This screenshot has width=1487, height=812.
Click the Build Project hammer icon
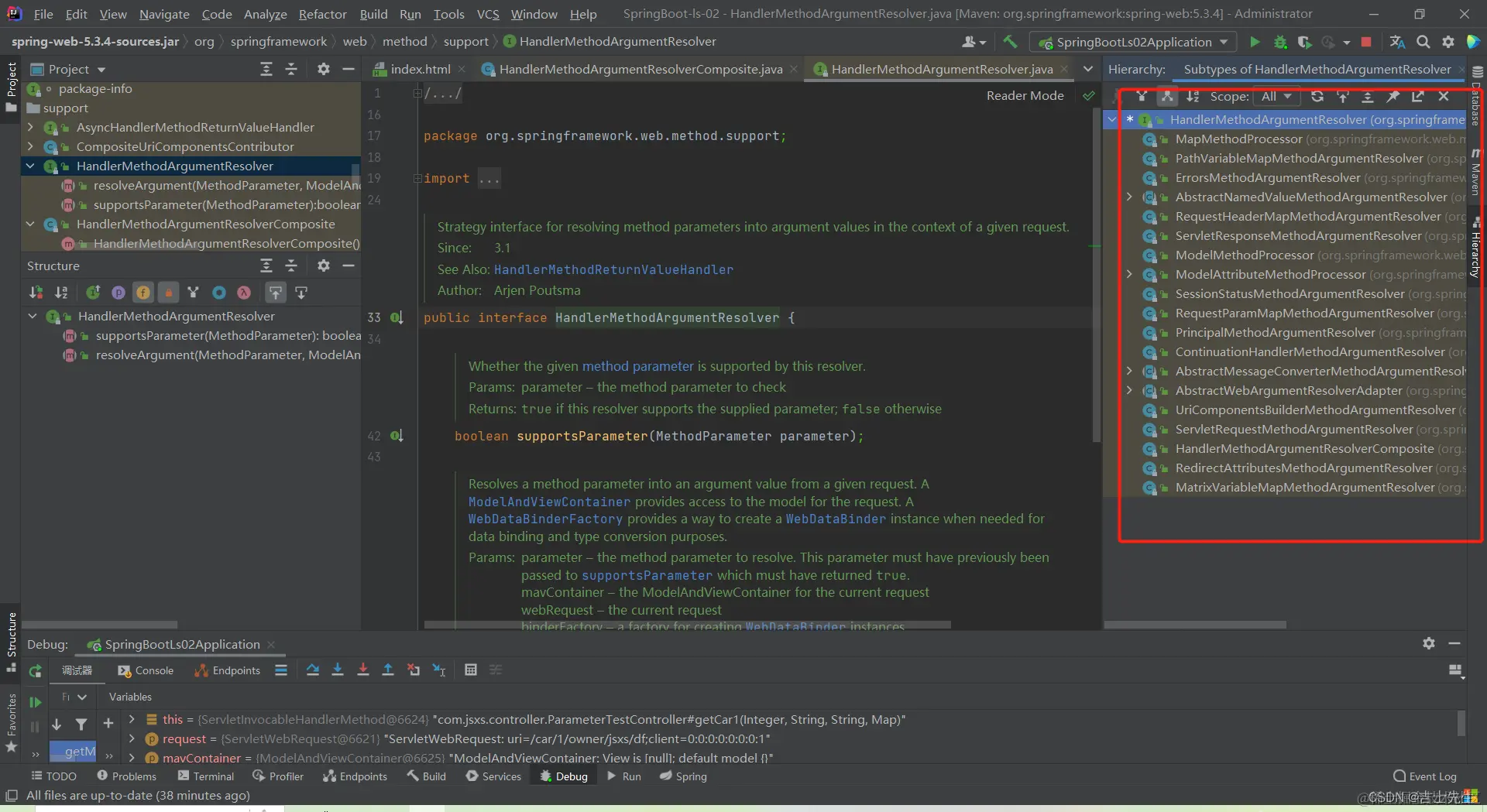(x=1010, y=42)
